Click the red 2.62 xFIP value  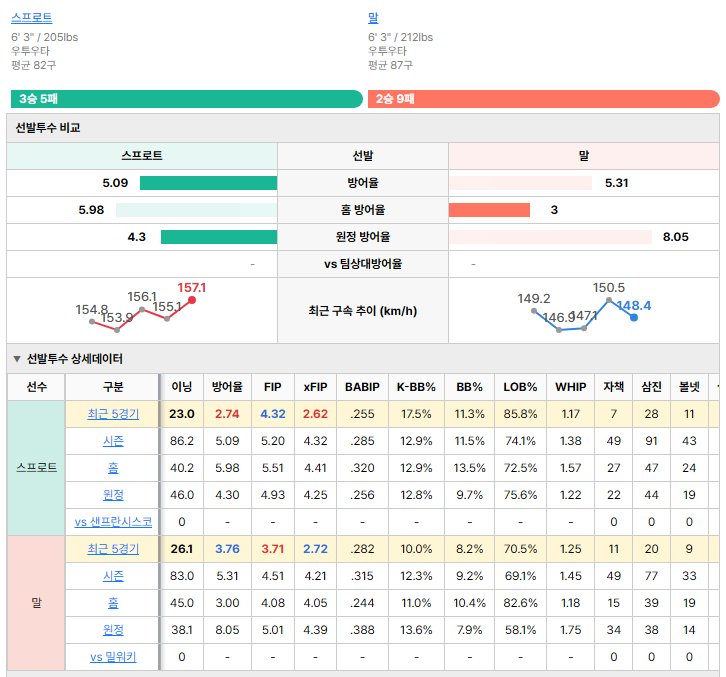coord(315,414)
